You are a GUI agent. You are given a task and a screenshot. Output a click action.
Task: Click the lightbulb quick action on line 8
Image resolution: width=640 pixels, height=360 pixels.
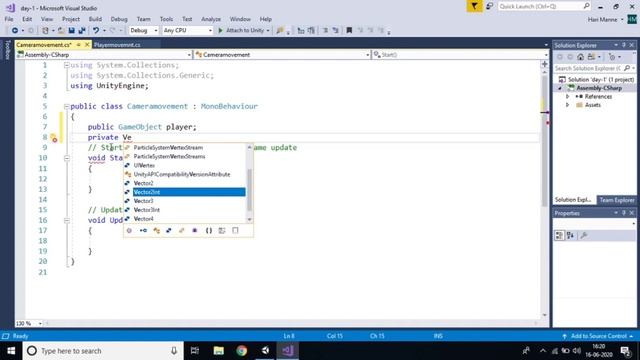(54, 138)
